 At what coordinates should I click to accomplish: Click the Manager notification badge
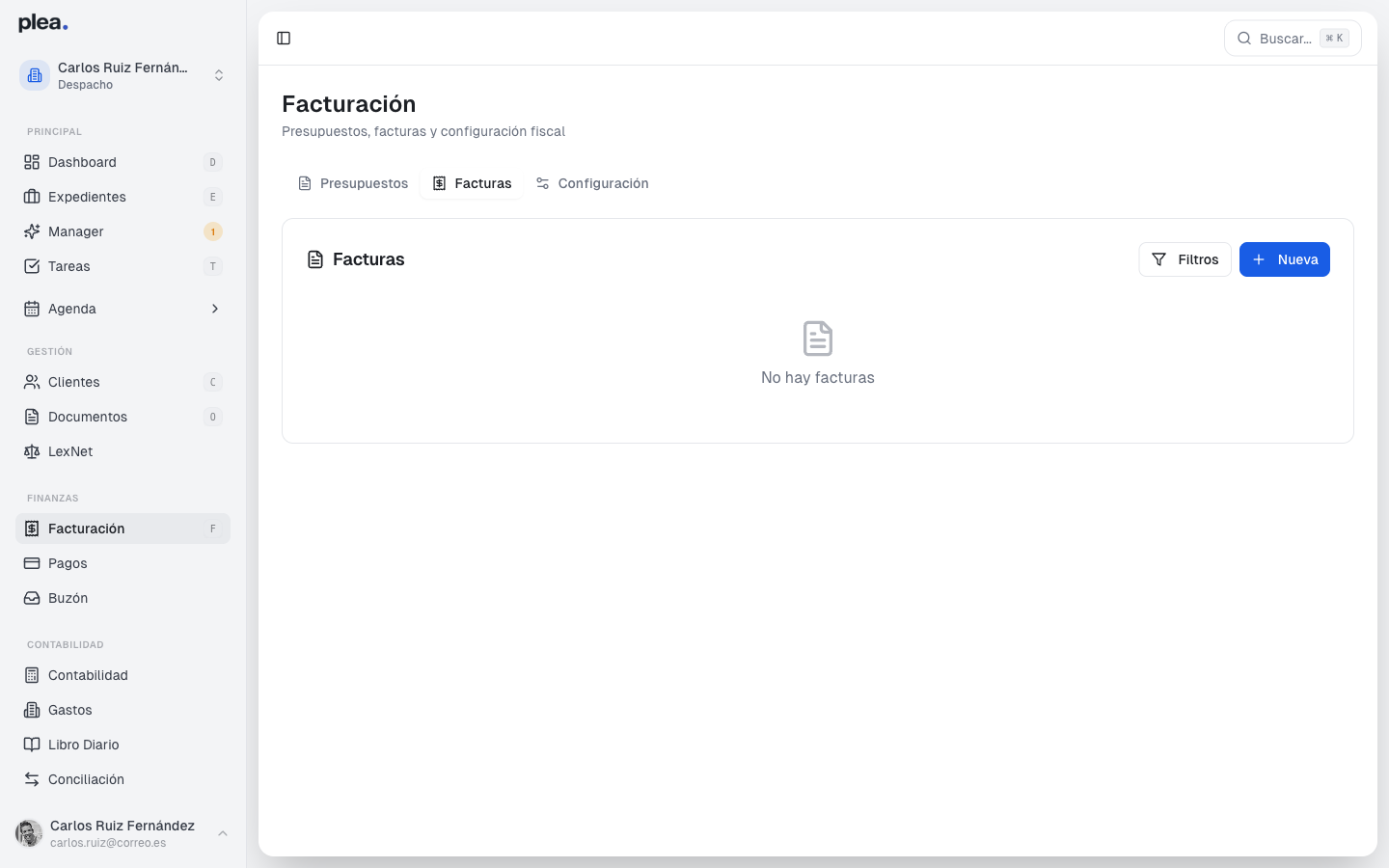click(x=213, y=231)
